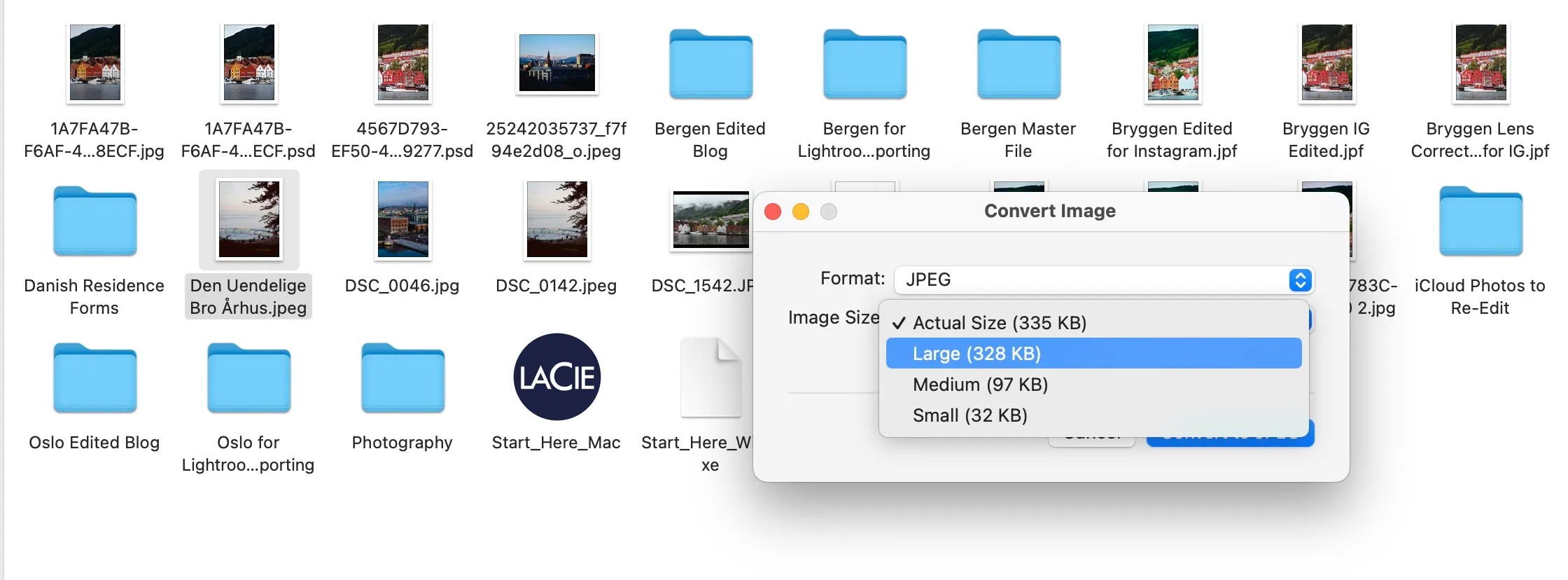Open the Bergen Edited Blog folder

(710, 64)
